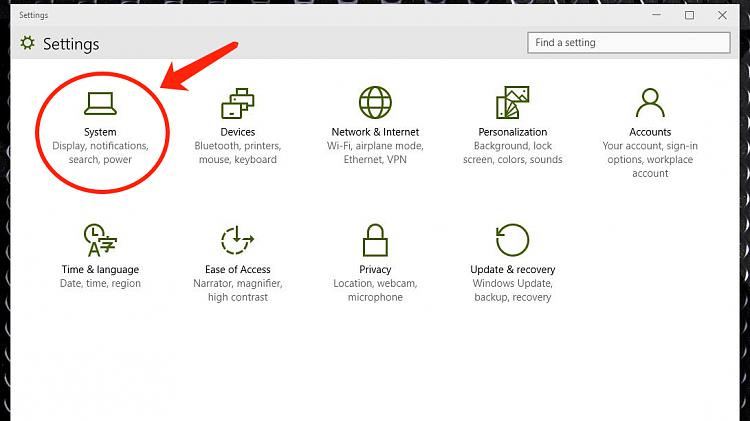The width and height of the screenshot is (750, 421).
Task: Click 'Narrator, magnifier, high contrast' description
Action: (x=238, y=290)
